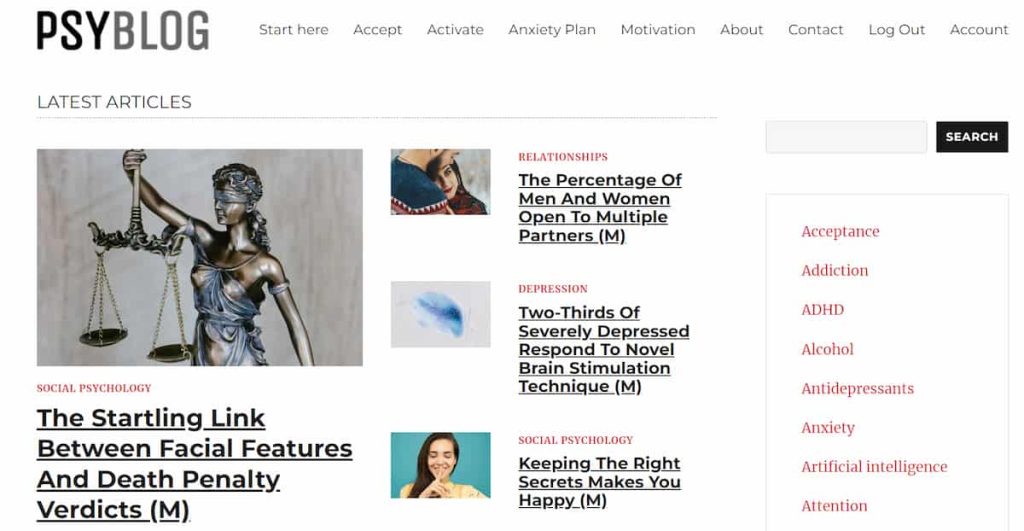Screen dimensions: 1024x531
Task: Click the PsyBlog logo
Action: [123, 30]
